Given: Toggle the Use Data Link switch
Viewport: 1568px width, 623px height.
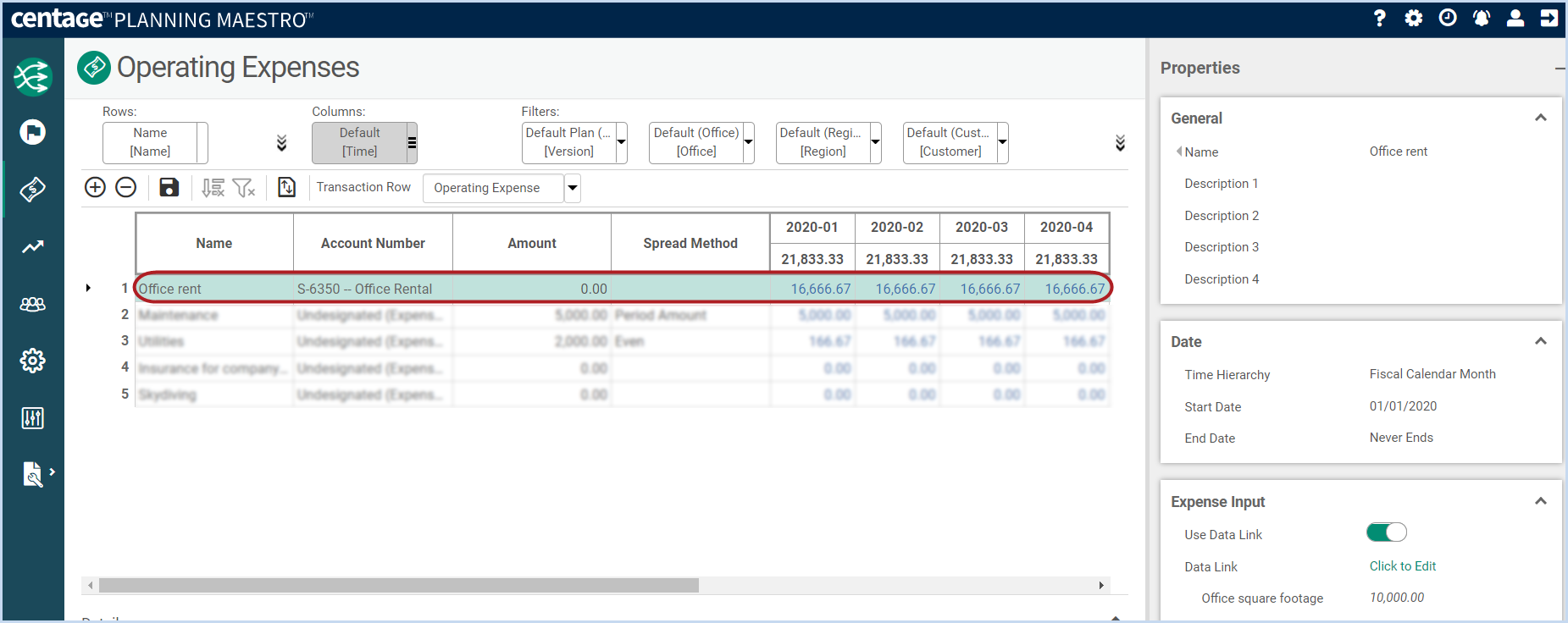Looking at the screenshot, I should pos(1387,532).
